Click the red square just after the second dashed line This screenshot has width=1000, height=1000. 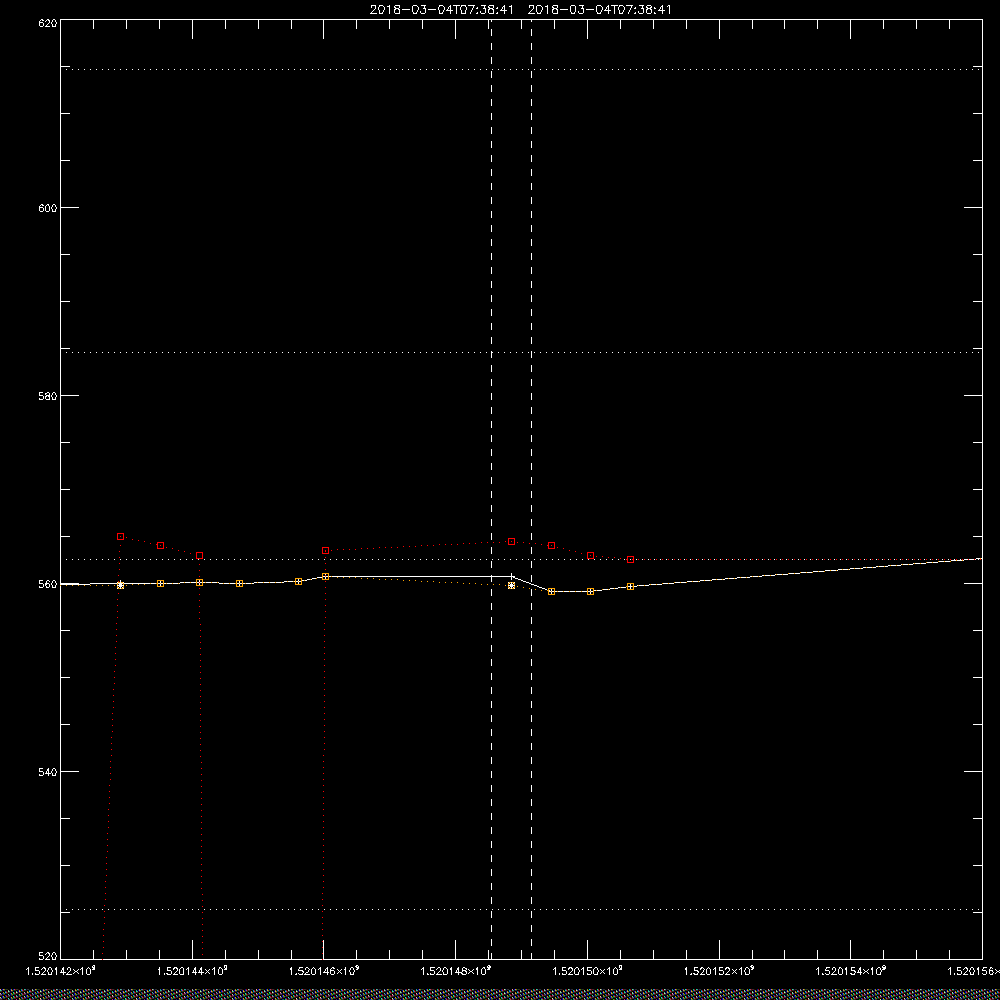552,546
